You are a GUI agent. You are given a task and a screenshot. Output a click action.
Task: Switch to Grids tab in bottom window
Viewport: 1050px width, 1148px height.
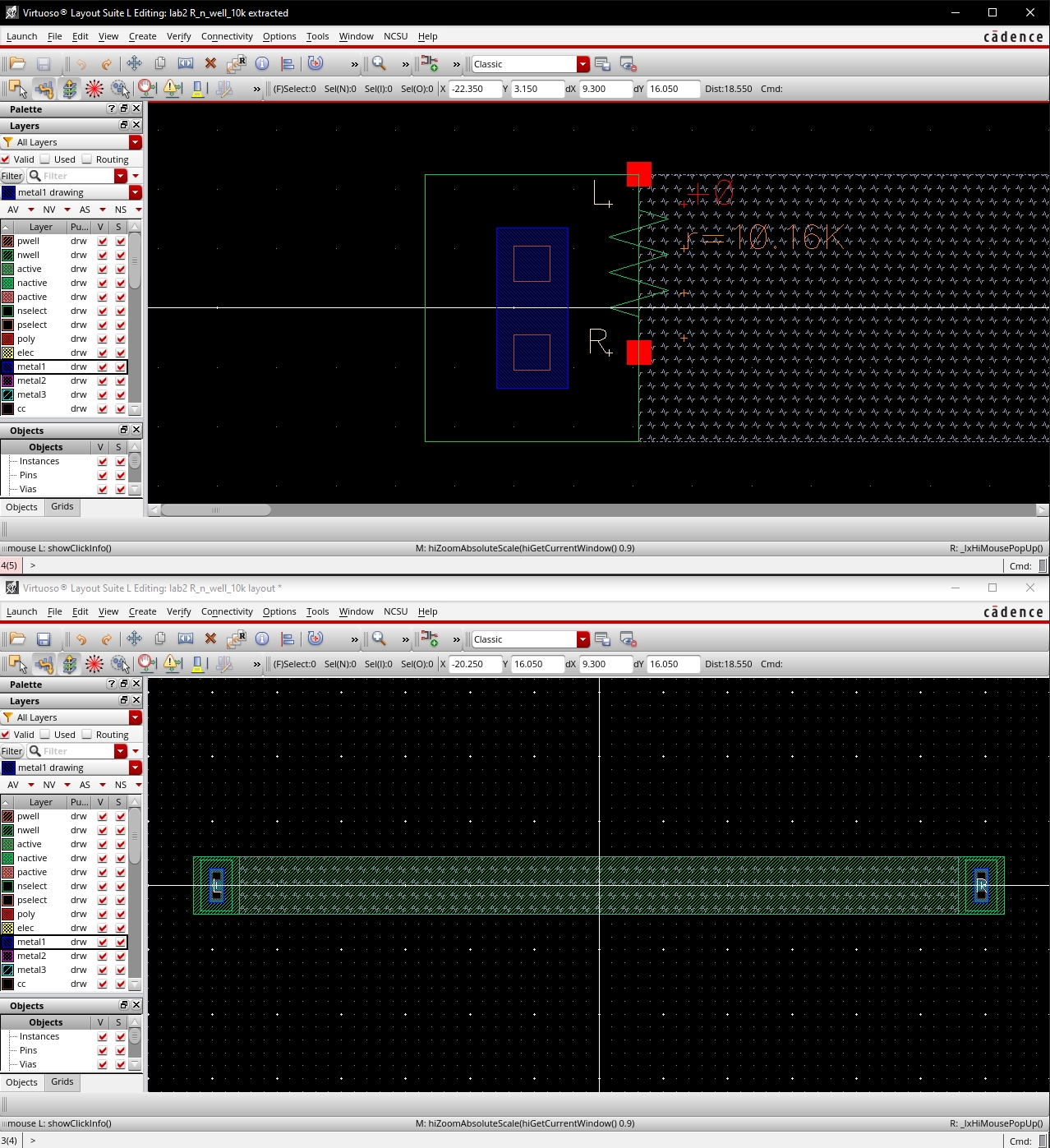point(62,1082)
